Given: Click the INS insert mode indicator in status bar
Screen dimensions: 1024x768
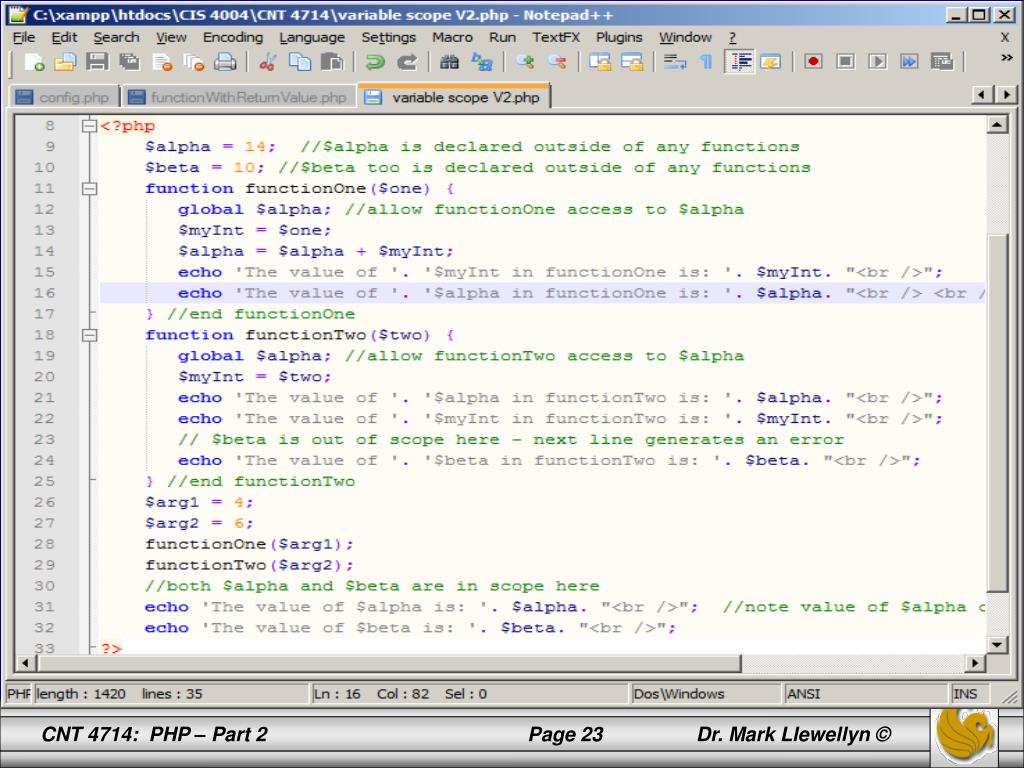Looking at the screenshot, I should [965, 693].
